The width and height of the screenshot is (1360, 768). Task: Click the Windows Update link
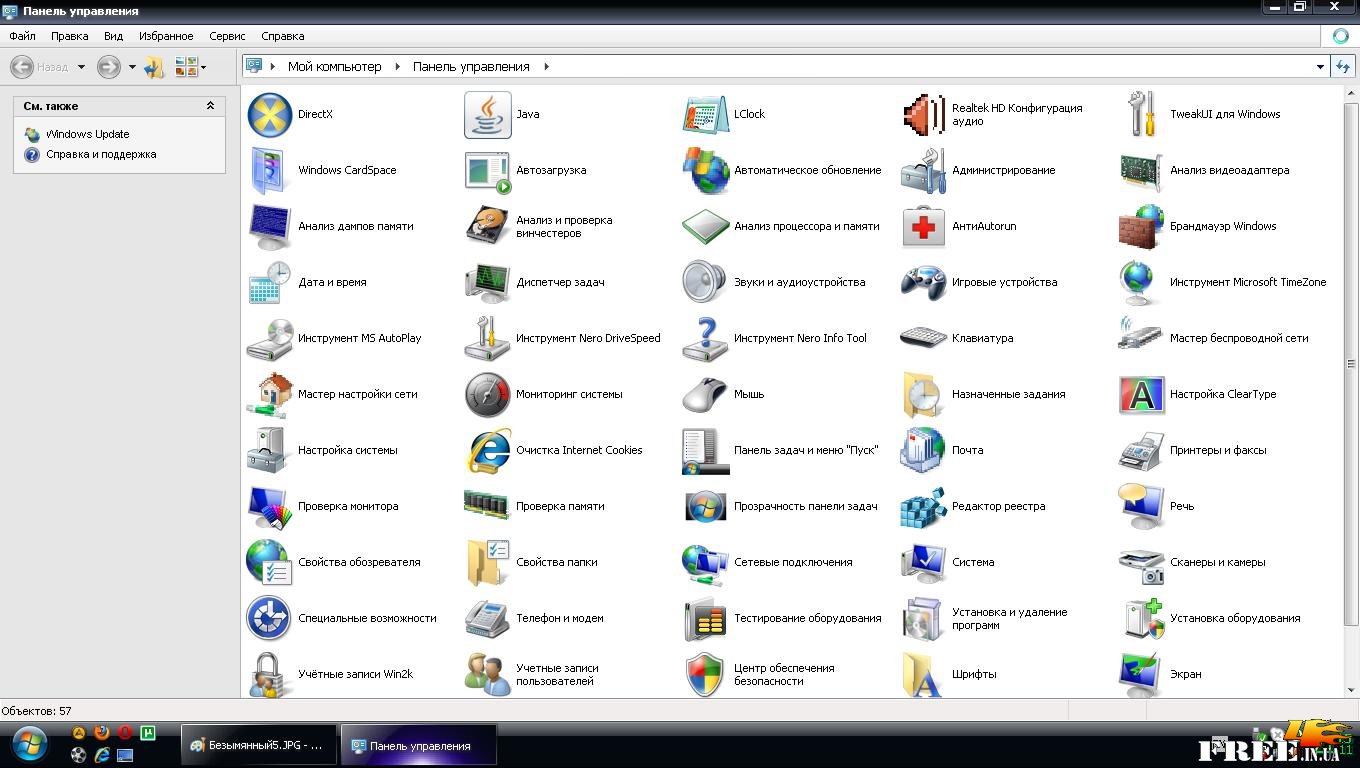click(87, 134)
